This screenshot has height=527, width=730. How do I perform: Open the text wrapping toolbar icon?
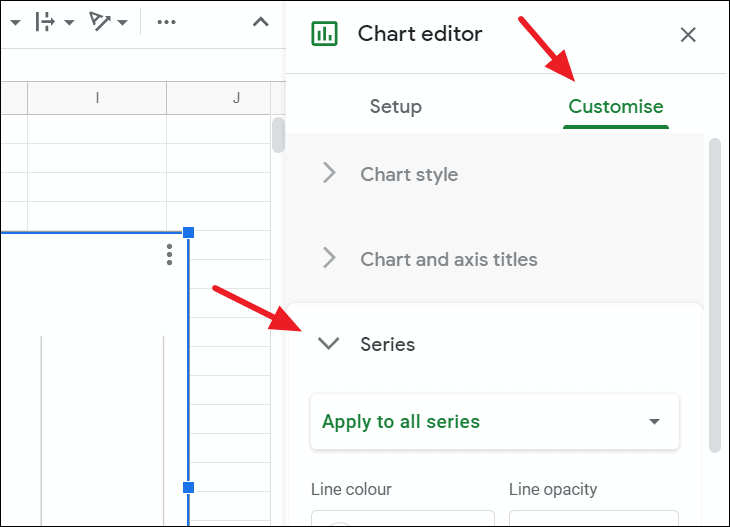coord(45,22)
